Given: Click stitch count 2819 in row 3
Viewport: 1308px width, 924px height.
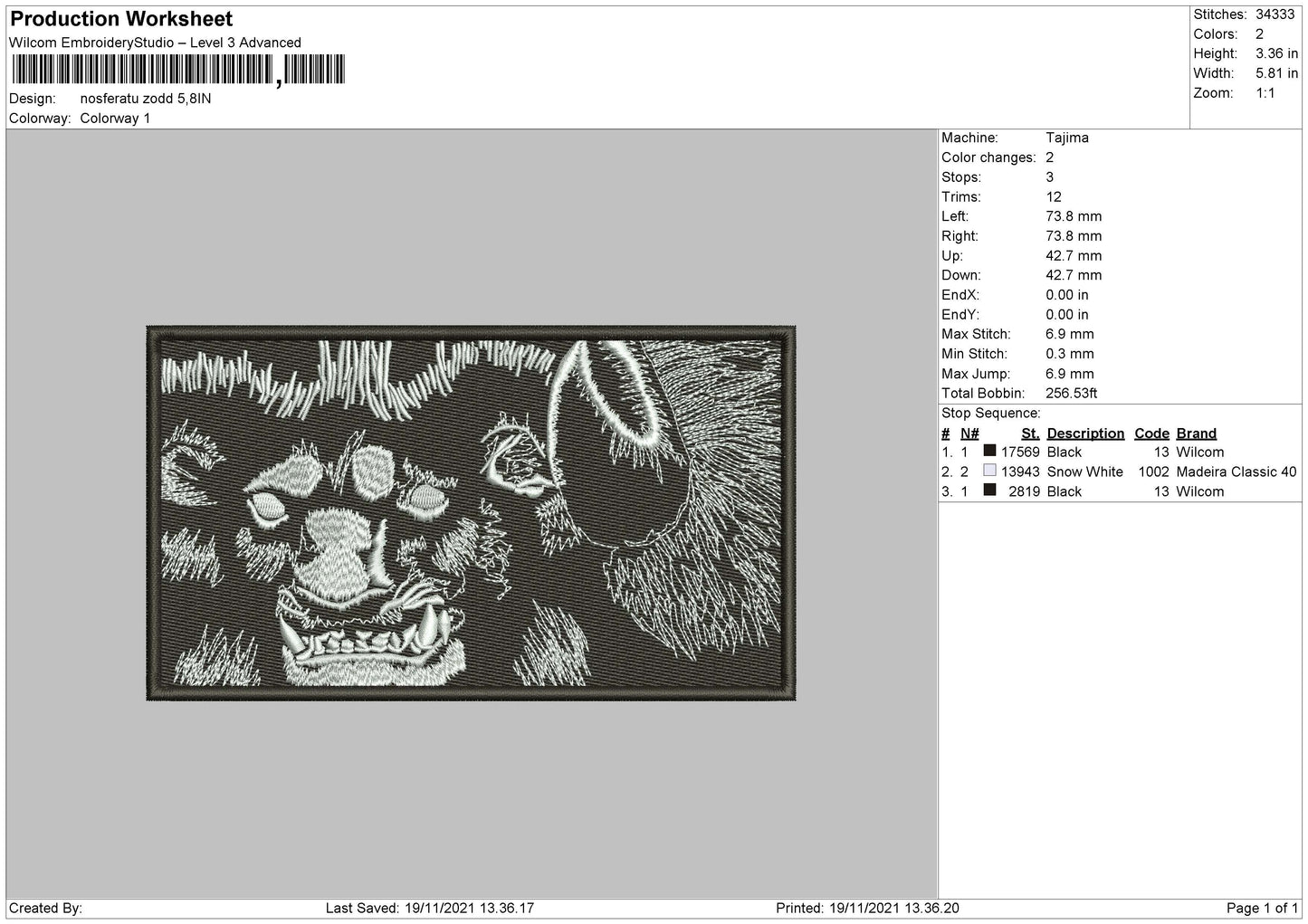Looking at the screenshot, I should click(x=1025, y=492).
